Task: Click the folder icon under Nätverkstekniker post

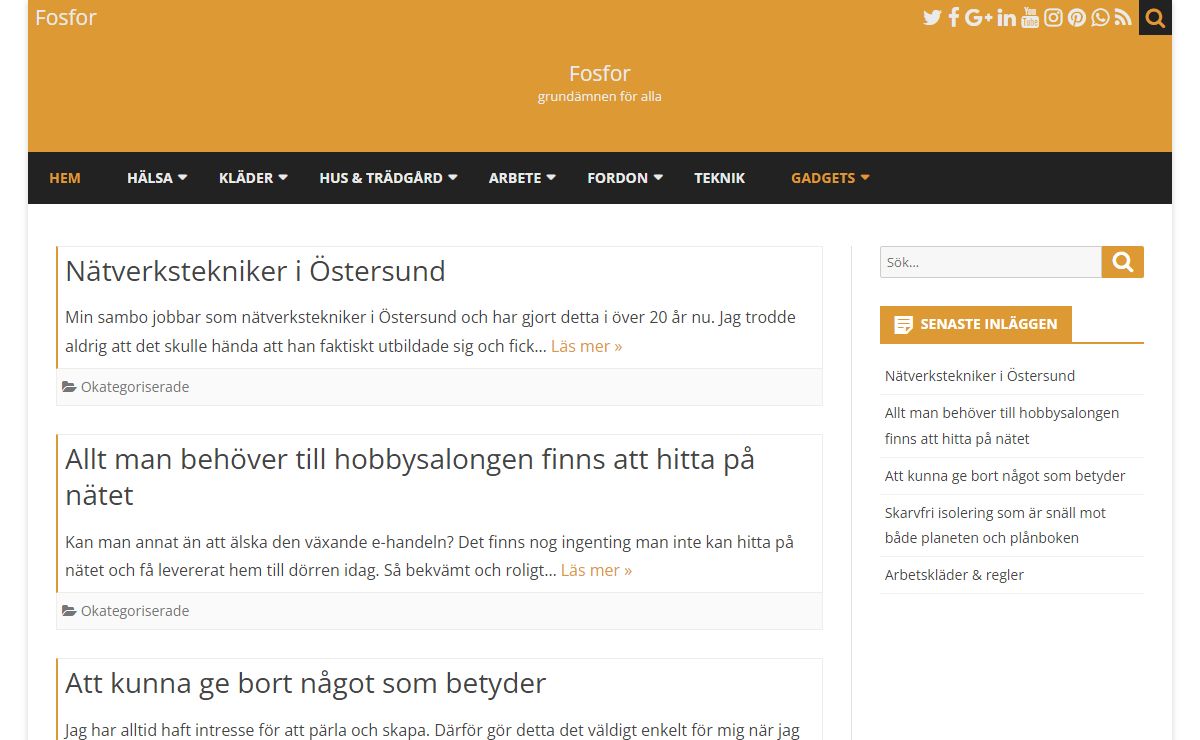Action: point(69,387)
